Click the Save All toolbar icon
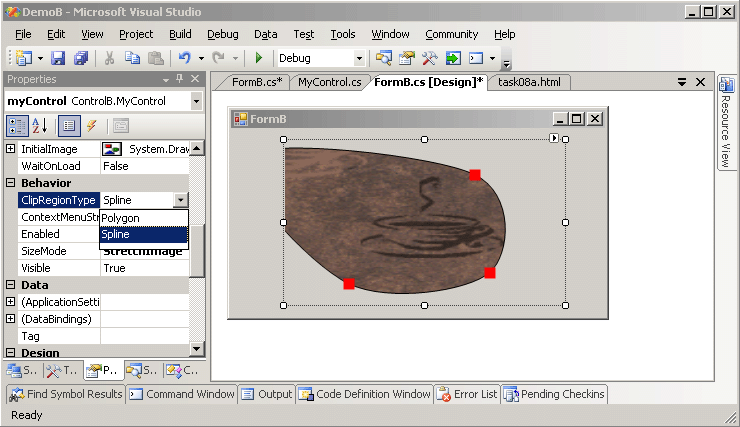This screenshot has height=427, width=740. [81, 58]
